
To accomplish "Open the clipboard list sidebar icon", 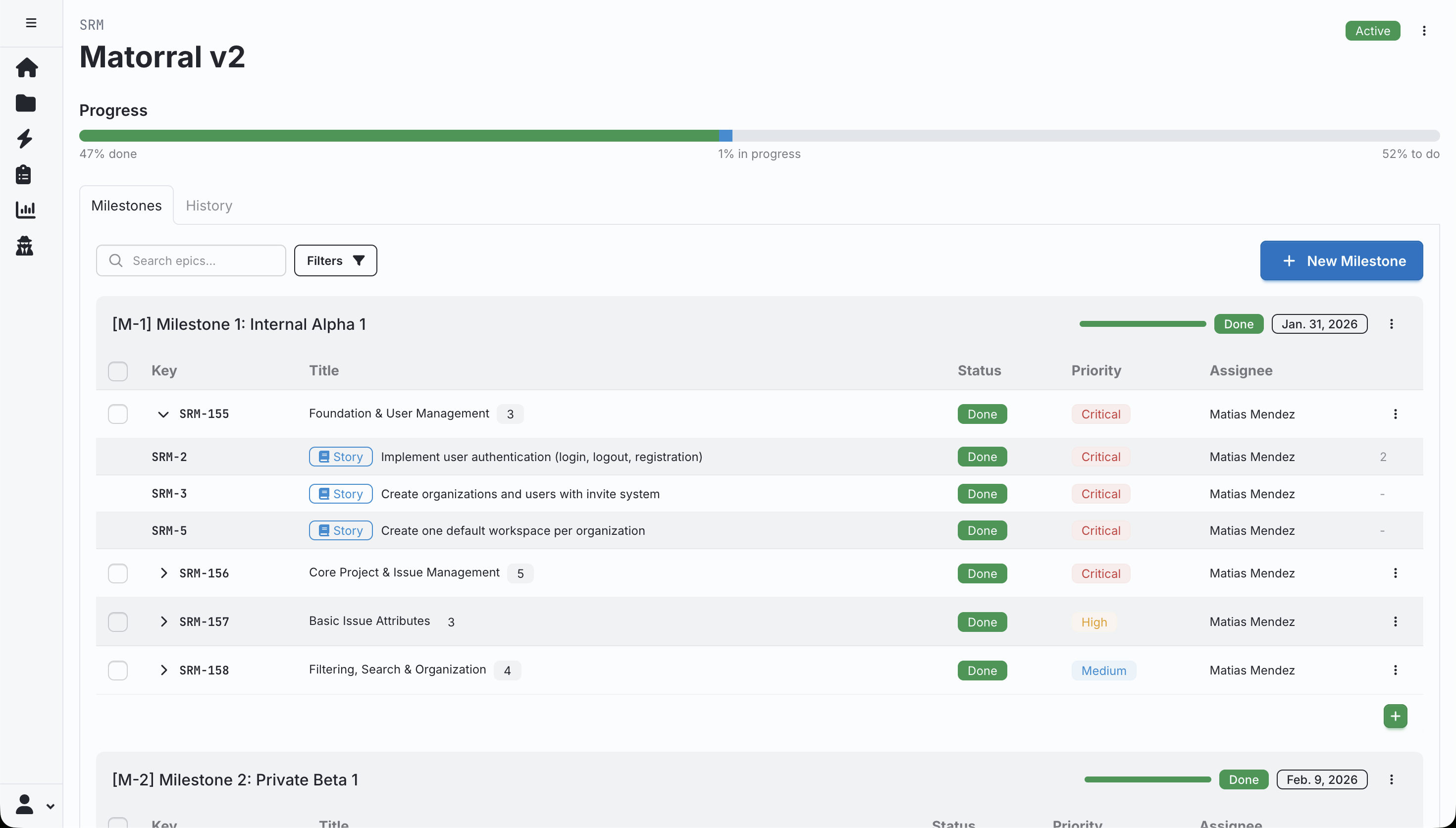I will click(x=24, y=175).
